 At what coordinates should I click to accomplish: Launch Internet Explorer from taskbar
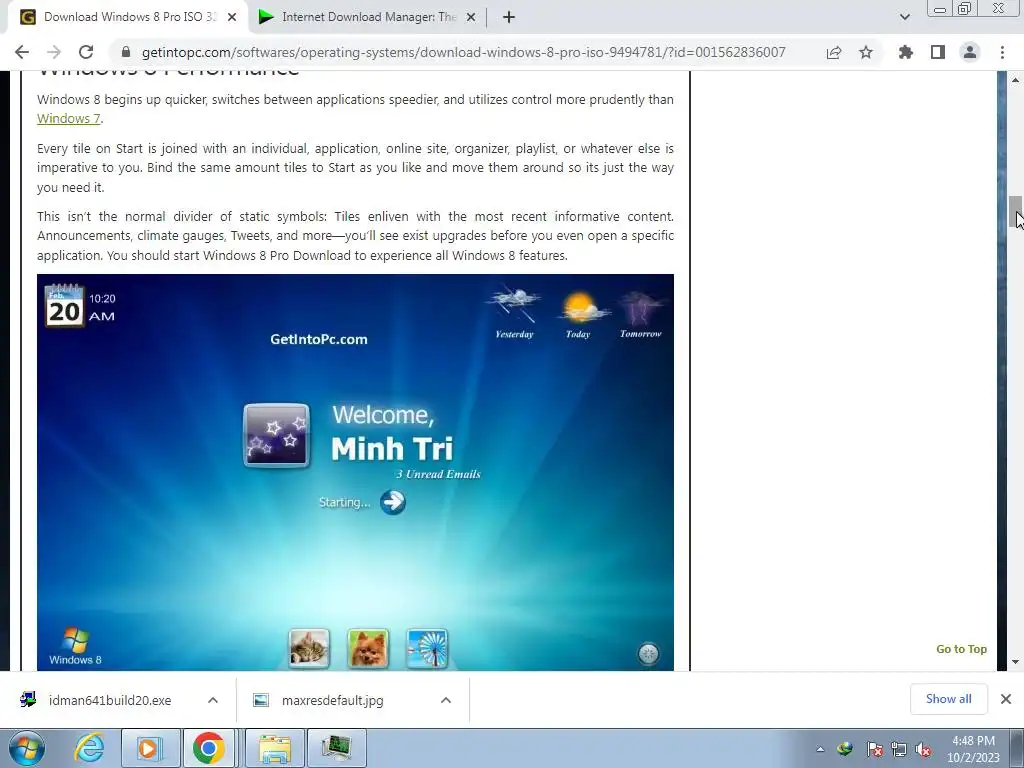89,748
